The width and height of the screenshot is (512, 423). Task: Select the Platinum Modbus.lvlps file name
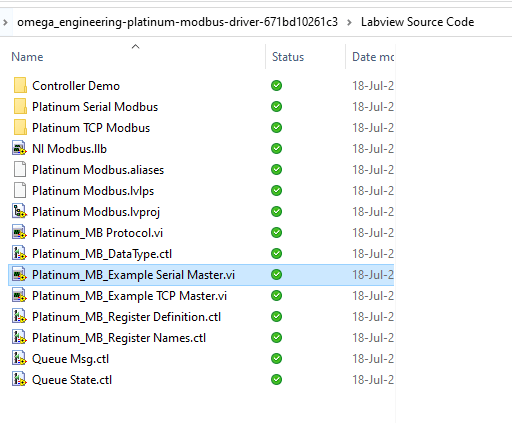point(93,191)
